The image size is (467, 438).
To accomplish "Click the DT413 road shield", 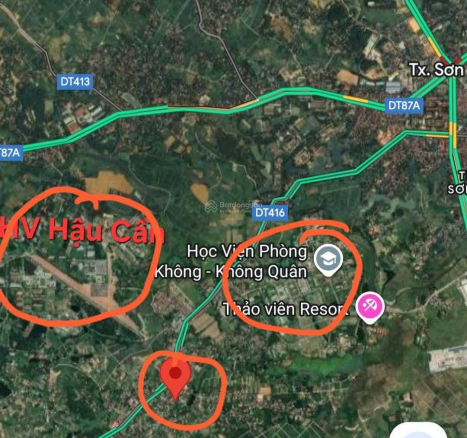I will click(x=75, y=81).
